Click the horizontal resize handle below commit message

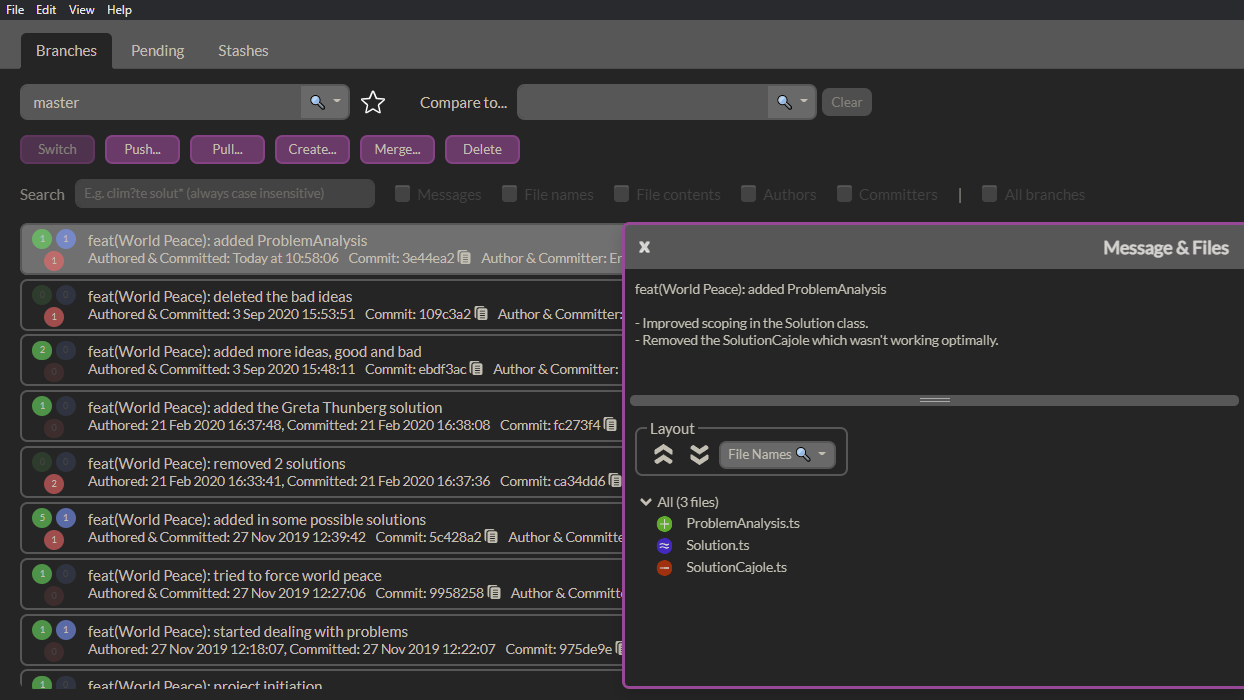tap(934, 398)
